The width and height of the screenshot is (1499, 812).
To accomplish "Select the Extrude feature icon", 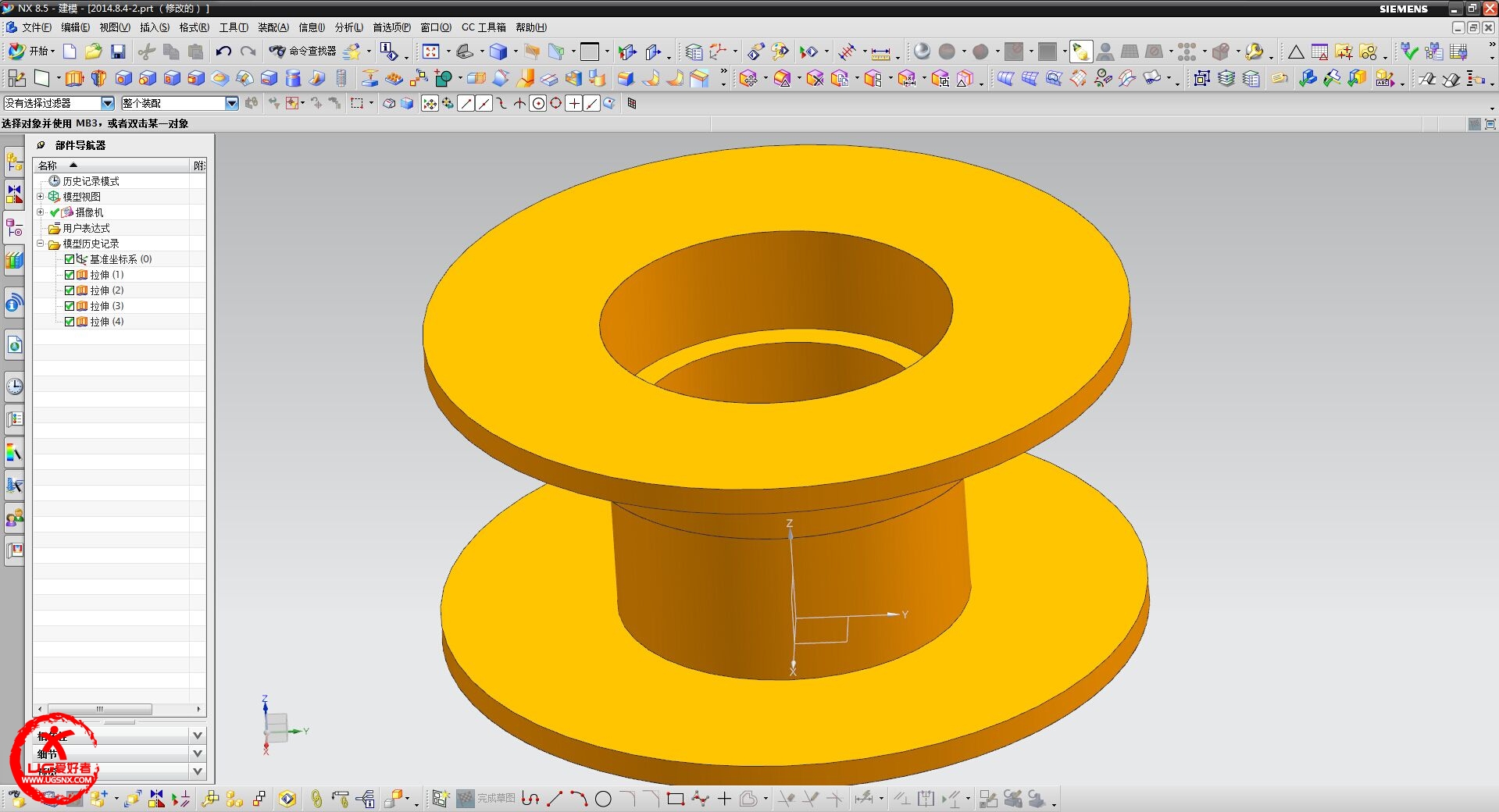I will point(74,78).
